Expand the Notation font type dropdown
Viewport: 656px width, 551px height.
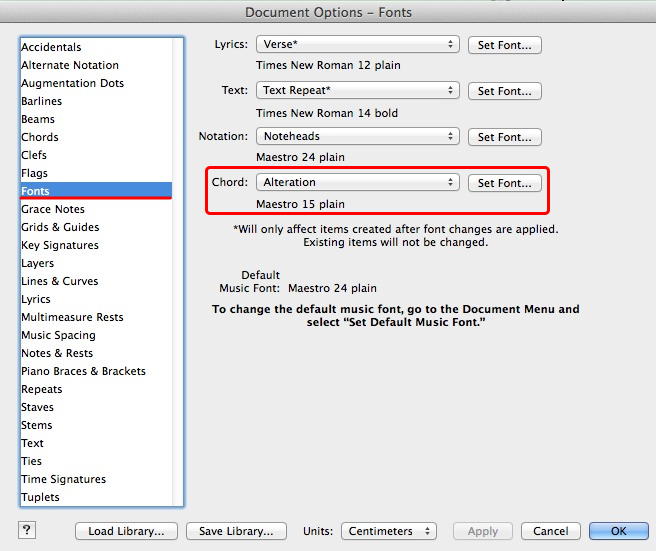tap(357, 137)
